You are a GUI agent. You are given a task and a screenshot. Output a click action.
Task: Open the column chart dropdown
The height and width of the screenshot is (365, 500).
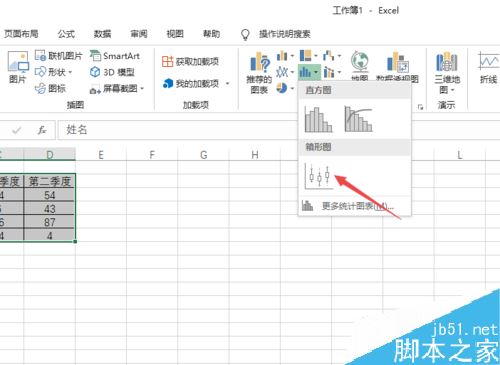(285, 56)
